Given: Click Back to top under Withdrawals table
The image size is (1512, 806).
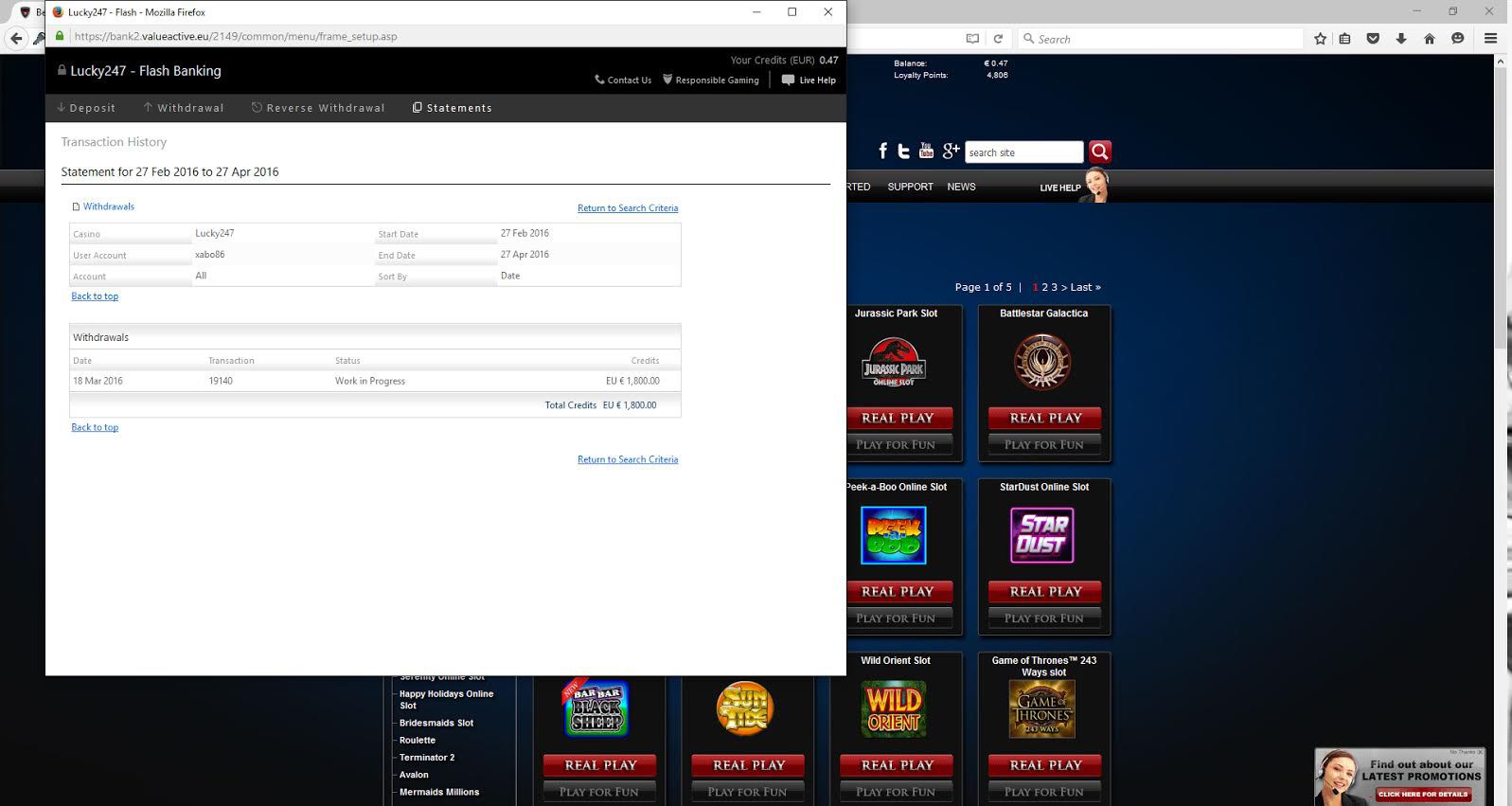Looking at the screenshot, I should [95, 427].
